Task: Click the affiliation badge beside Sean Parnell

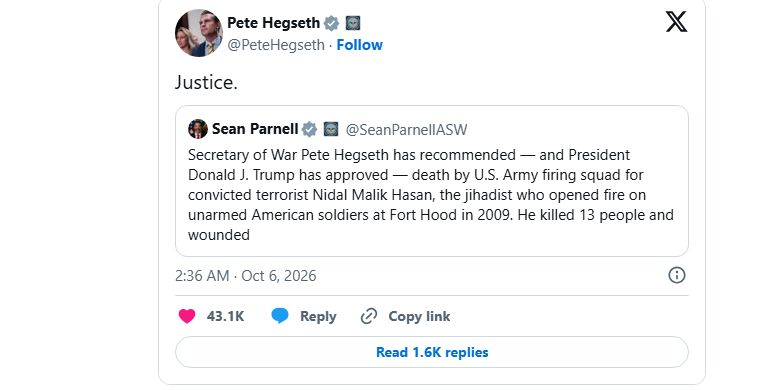Action: [x=331, y=129]
